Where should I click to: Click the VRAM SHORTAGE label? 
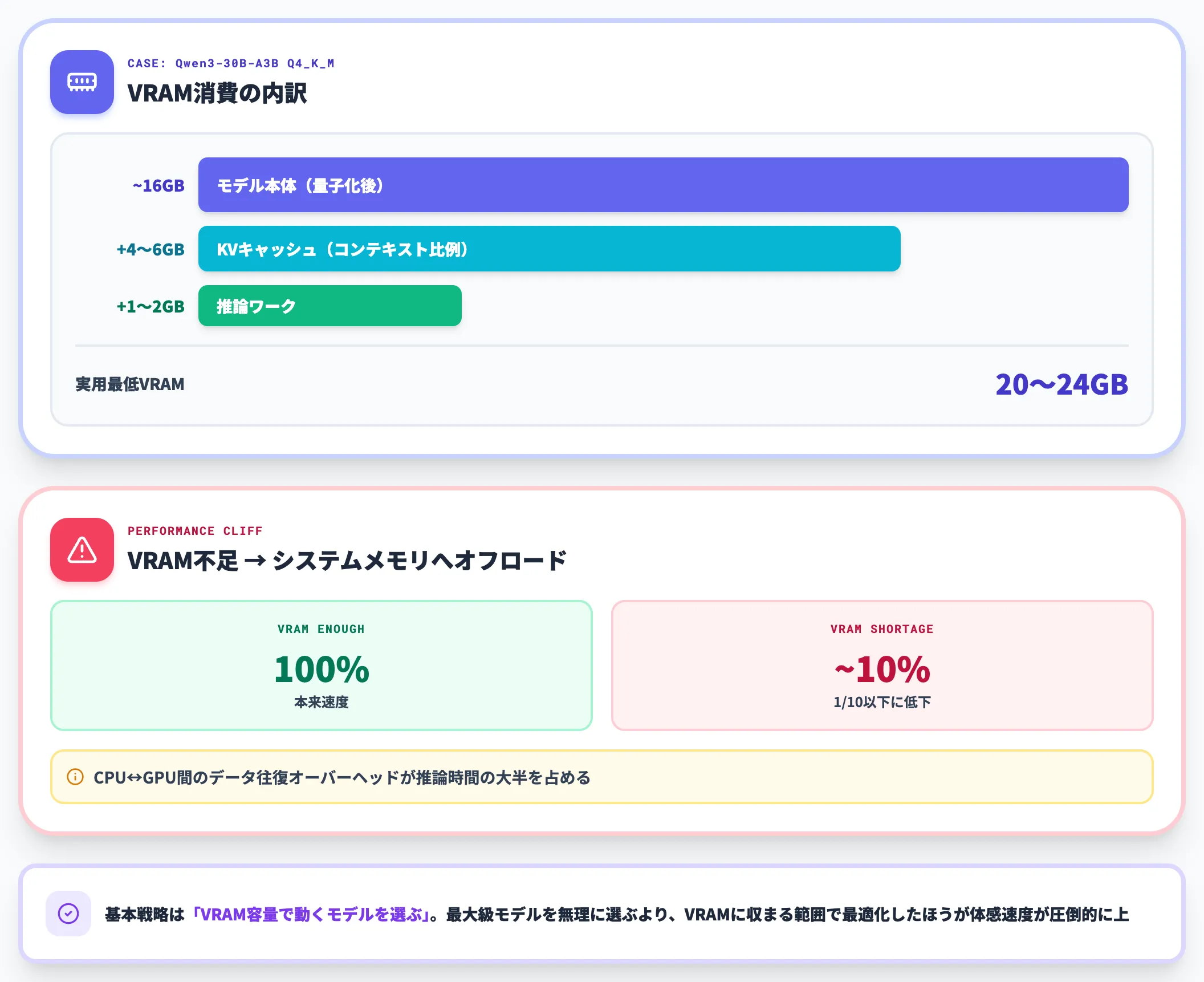(882, 629)
